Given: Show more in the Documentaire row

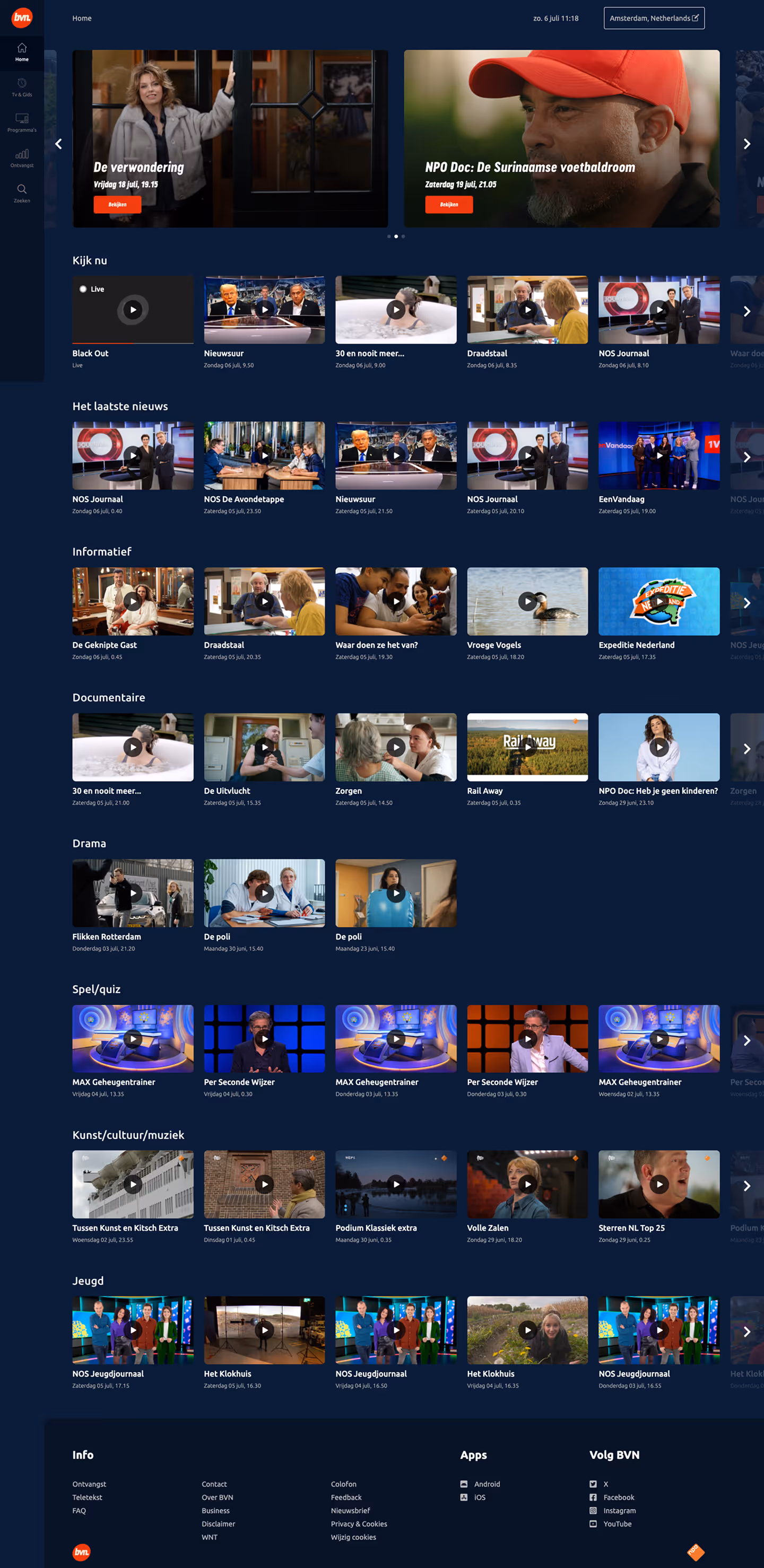Looking at the screenshot, I should (746, 749).
